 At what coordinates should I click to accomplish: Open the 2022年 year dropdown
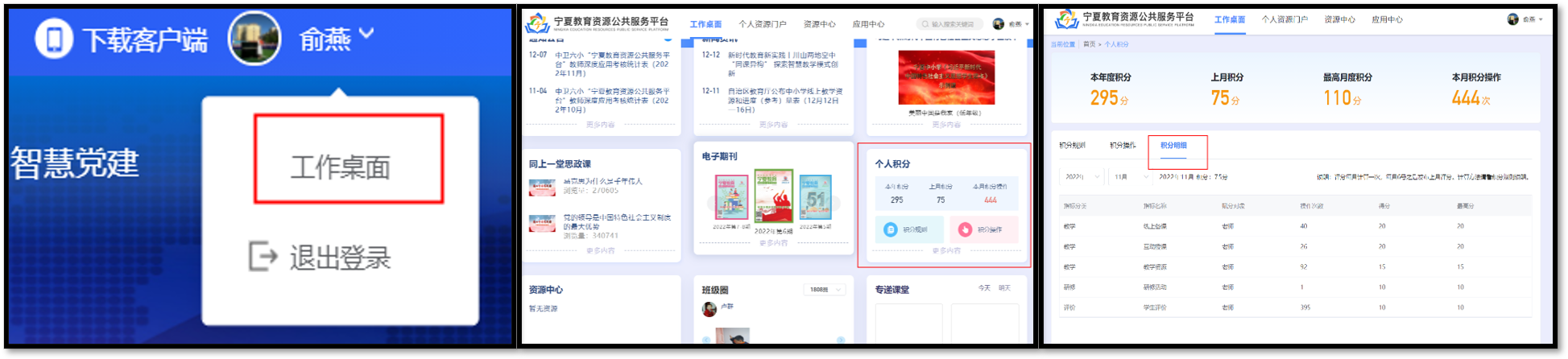tap(1080, 176)
